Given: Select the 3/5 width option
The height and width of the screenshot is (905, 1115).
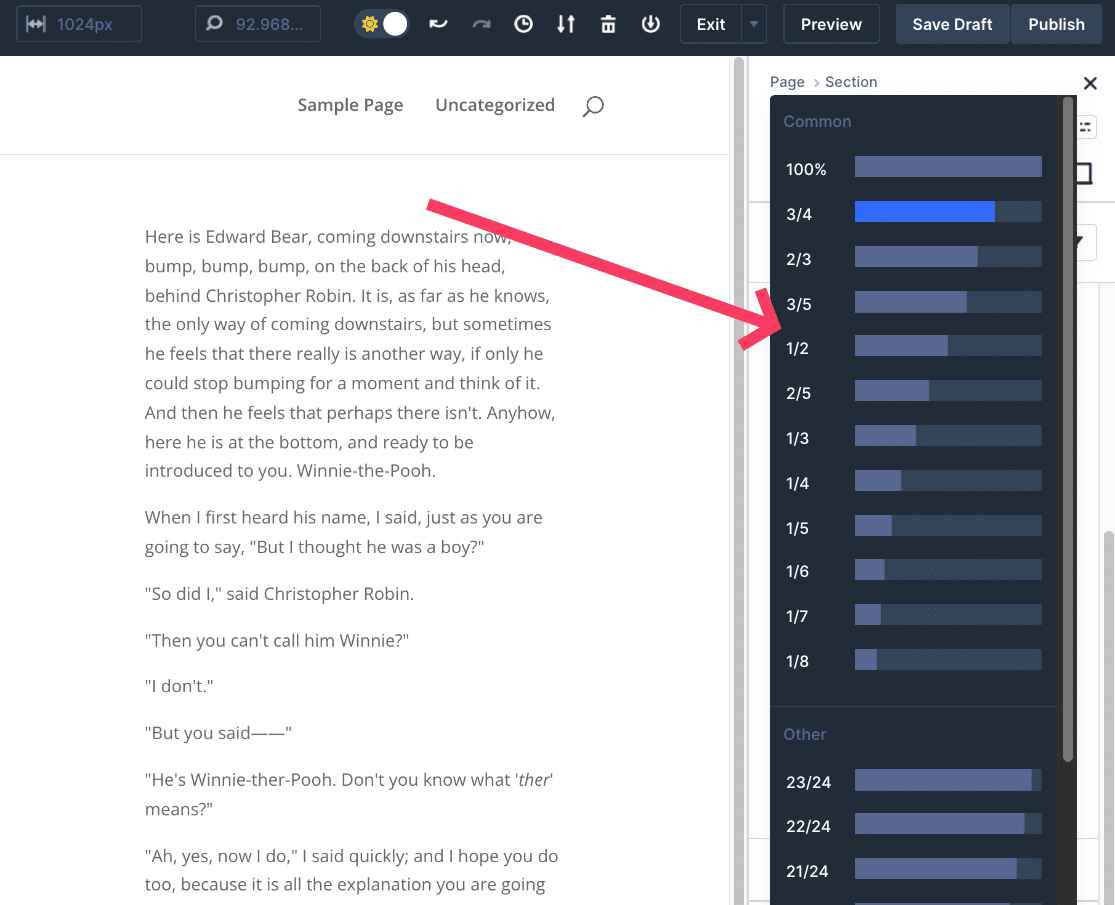Looking at the screenshot, I should point(913,303).
